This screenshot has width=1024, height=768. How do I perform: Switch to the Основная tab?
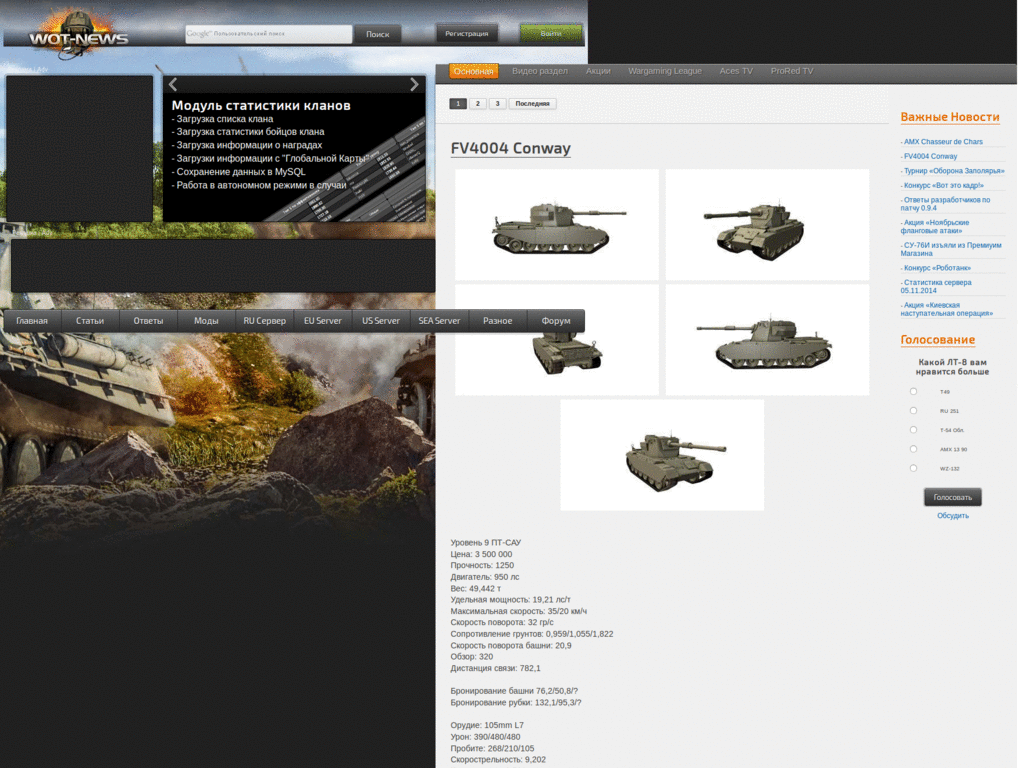(x=473, y=71)
